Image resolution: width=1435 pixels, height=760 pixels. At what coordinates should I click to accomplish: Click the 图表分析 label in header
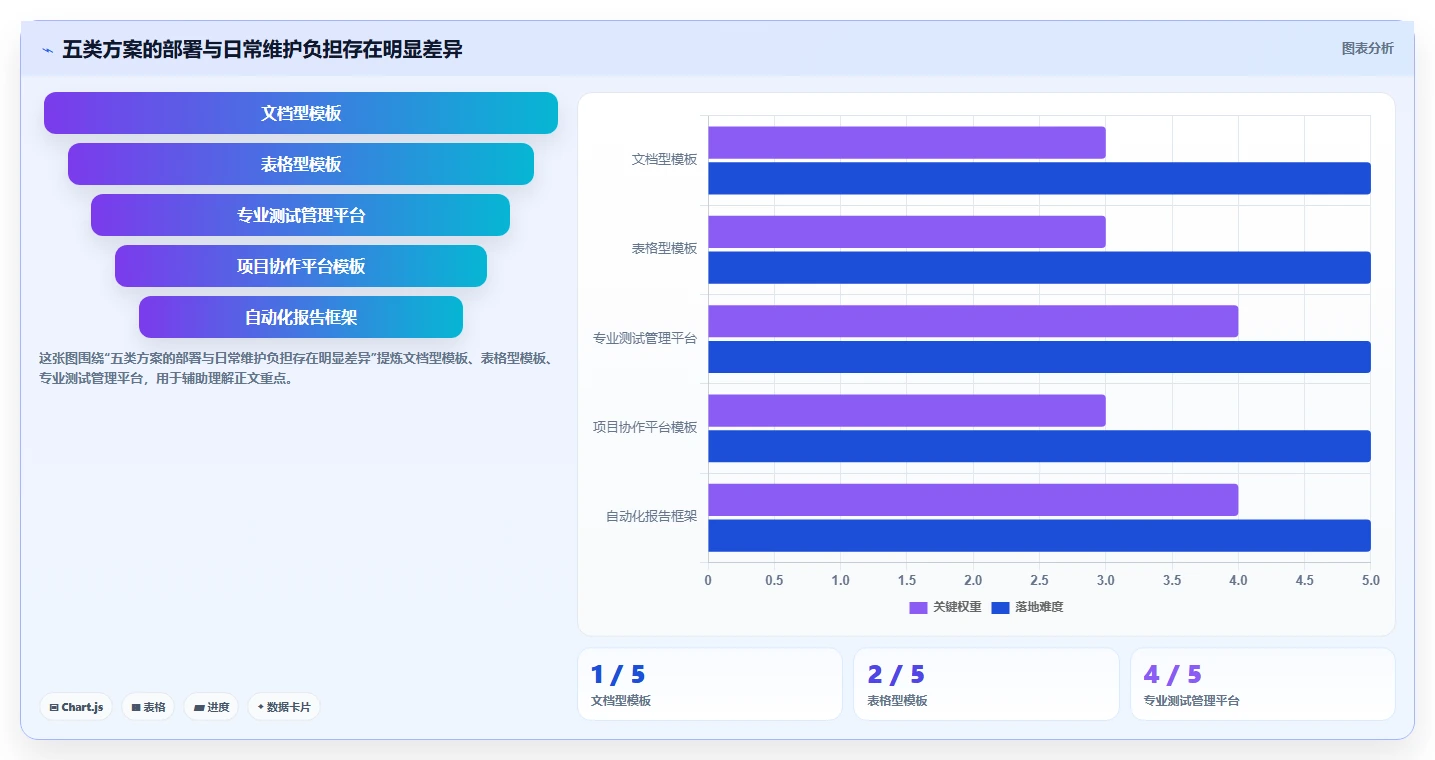pos(1367,48)
